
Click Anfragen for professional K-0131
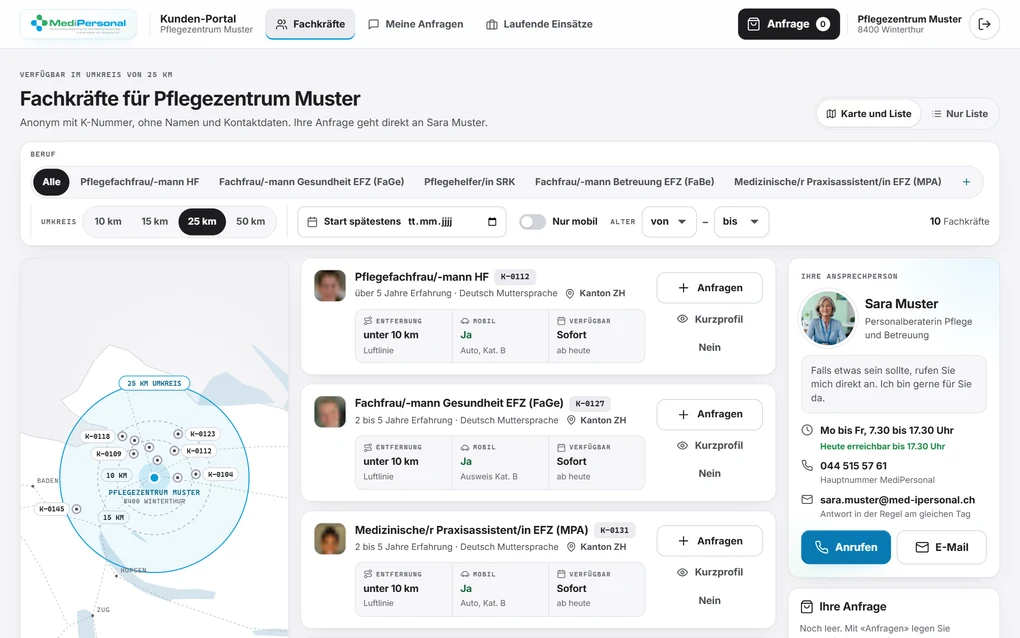(x=710, y=541)
